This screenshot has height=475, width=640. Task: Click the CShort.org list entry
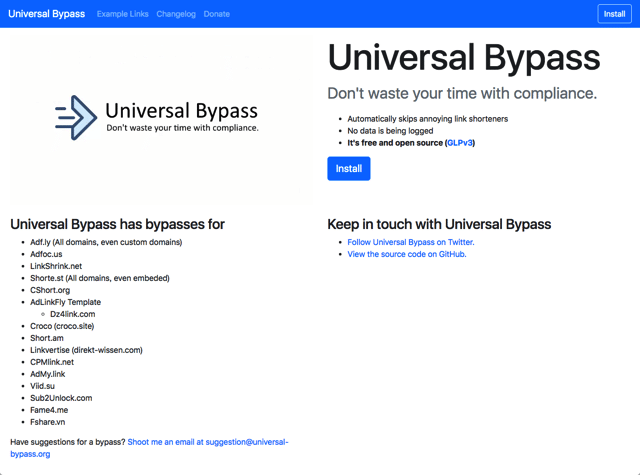[x=50, y=290]
